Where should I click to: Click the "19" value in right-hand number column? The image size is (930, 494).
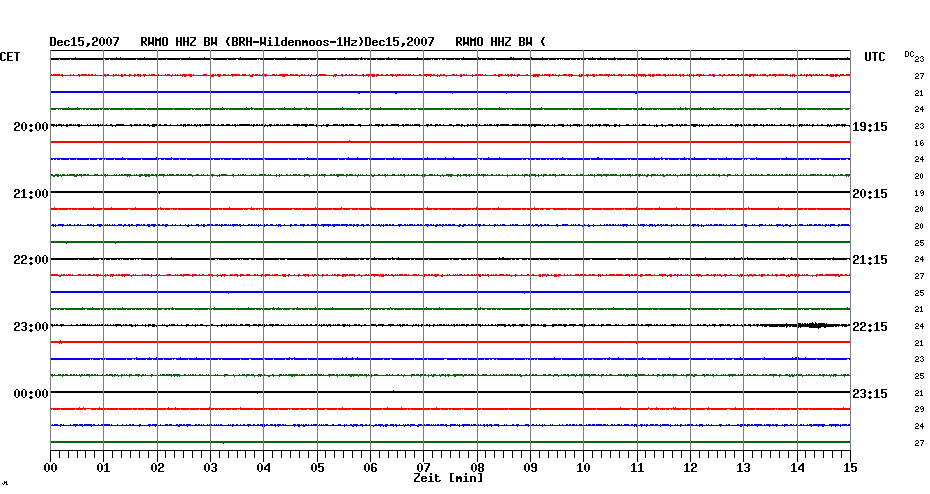point(919,193)
